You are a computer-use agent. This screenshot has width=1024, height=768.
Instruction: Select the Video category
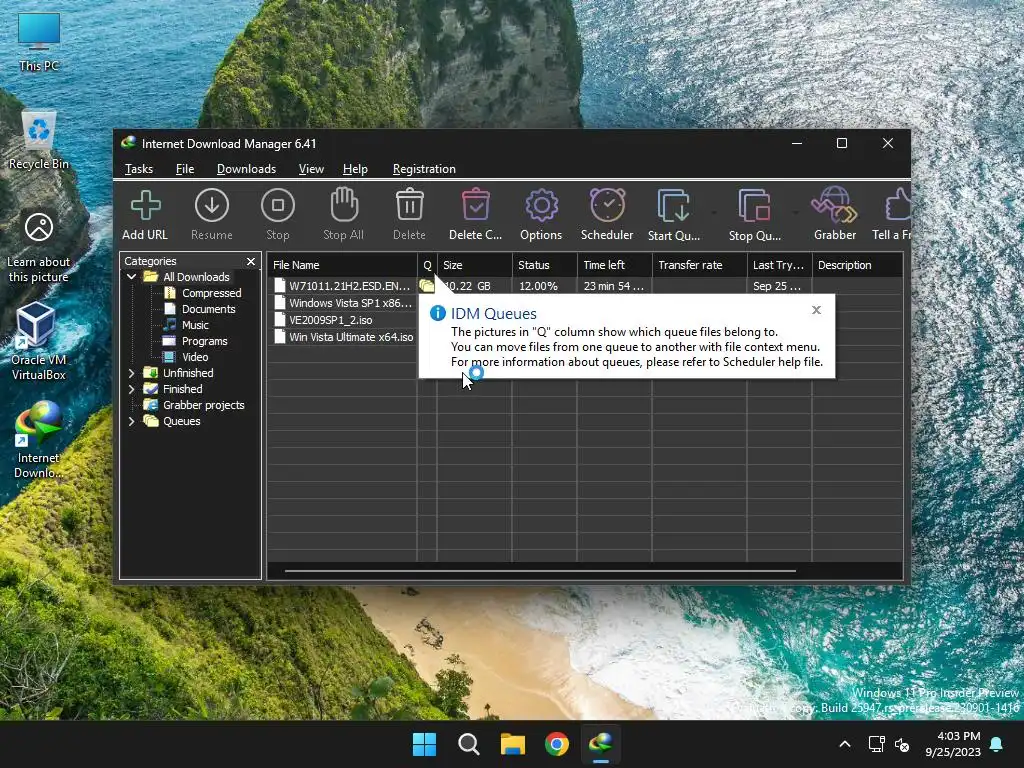pos(187,357)
